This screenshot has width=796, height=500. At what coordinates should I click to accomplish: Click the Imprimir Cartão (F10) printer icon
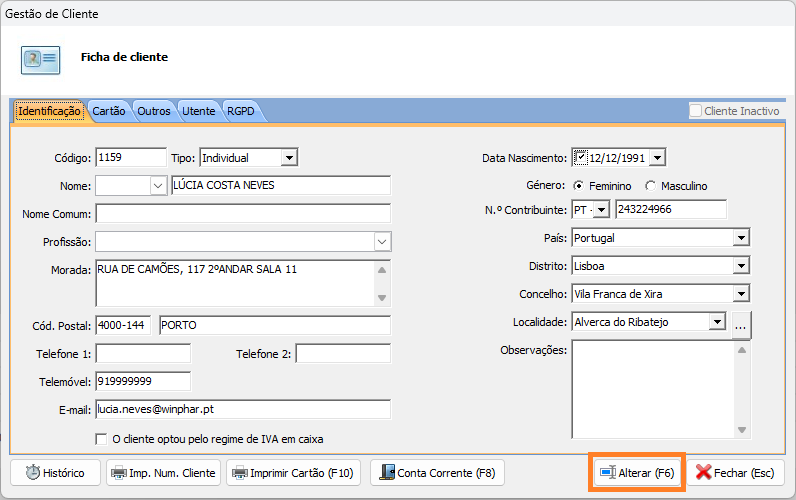pyautogui.click(x=239, y=473)
